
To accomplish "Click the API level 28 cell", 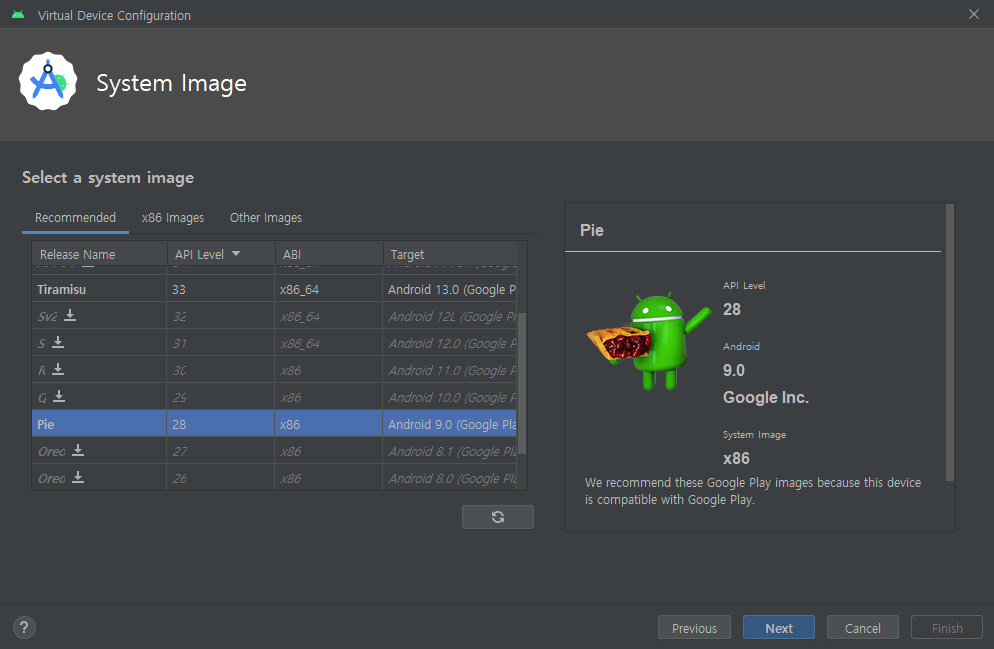I will point(220,424).
